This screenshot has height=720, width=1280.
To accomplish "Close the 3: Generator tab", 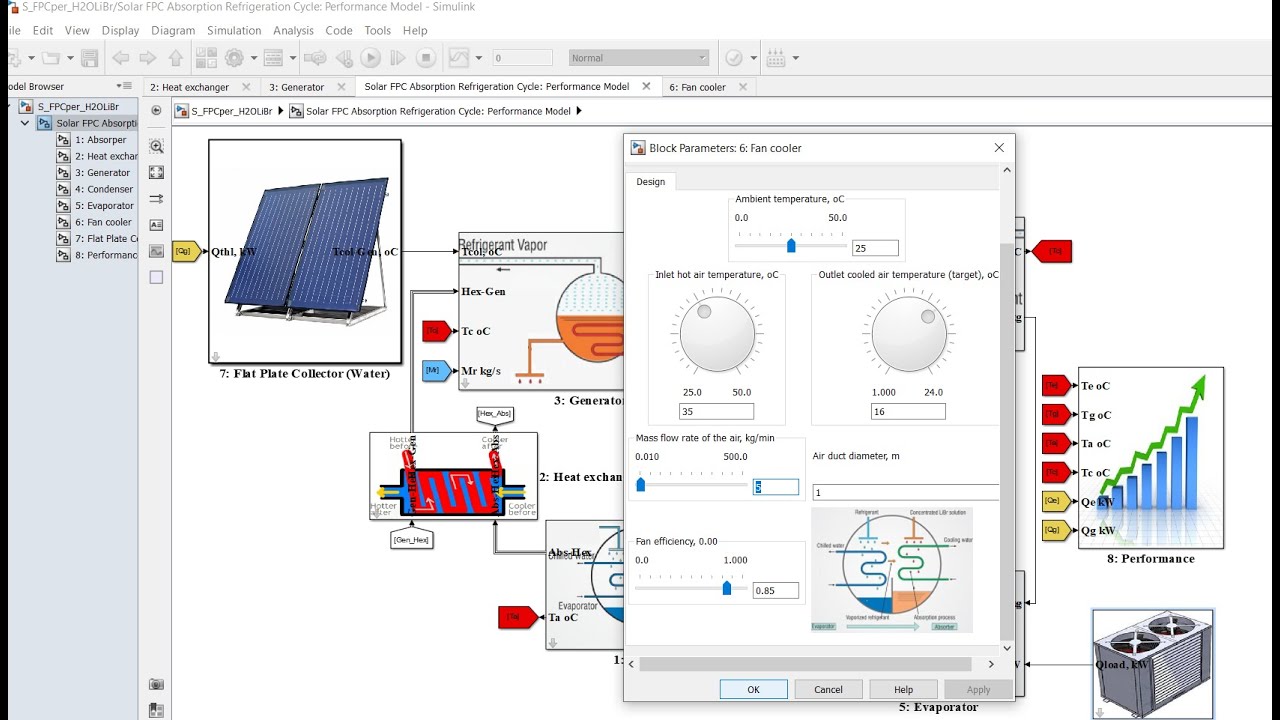I will click(x=343, y=87).
